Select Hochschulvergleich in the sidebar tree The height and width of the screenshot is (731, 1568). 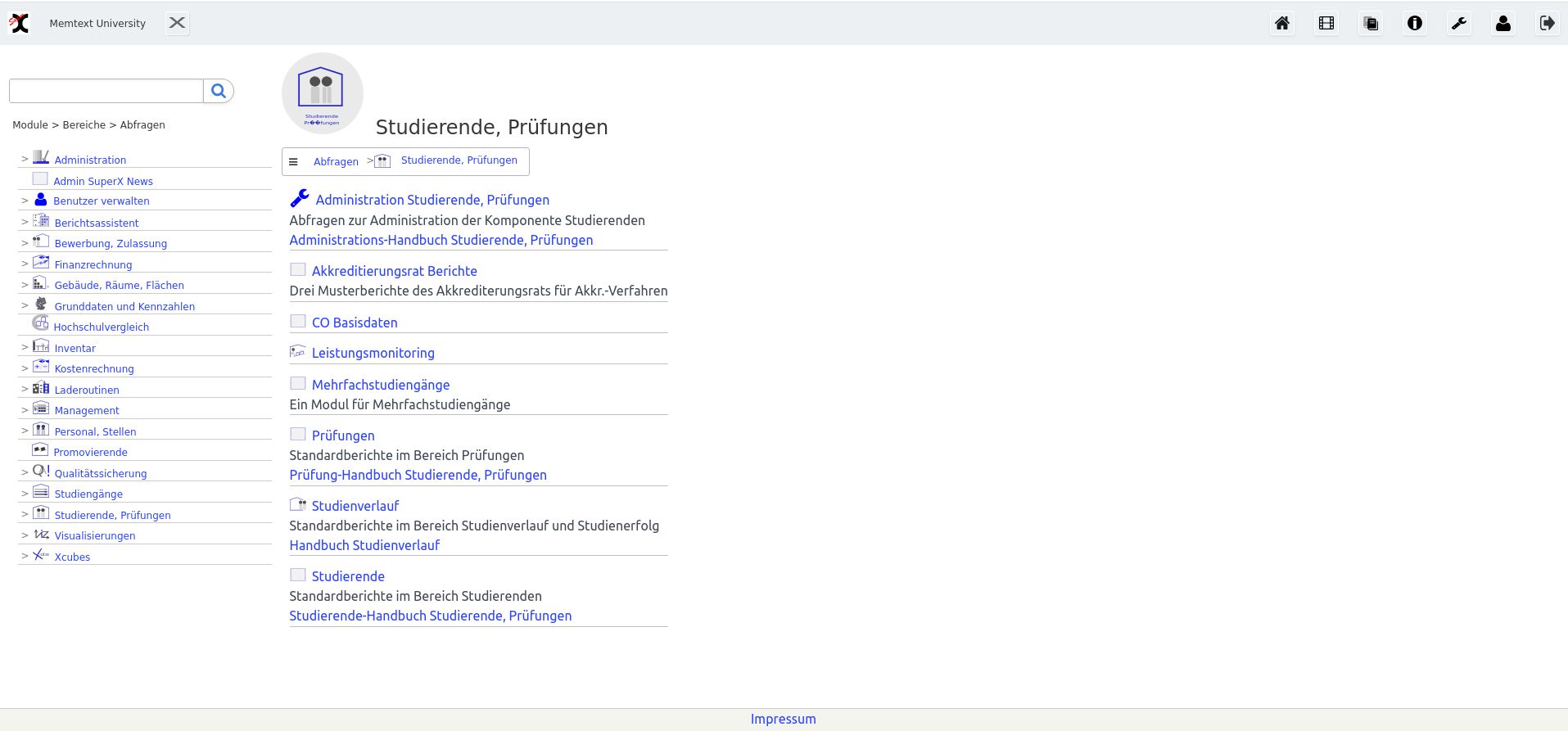pyautogui.click(x=101, y=327)
